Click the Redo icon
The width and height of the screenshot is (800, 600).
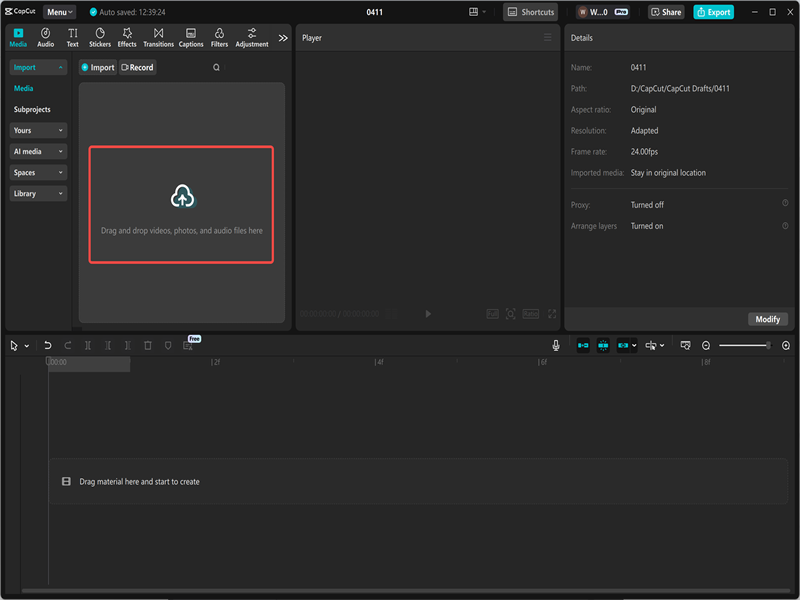click(x=67, y=345)
